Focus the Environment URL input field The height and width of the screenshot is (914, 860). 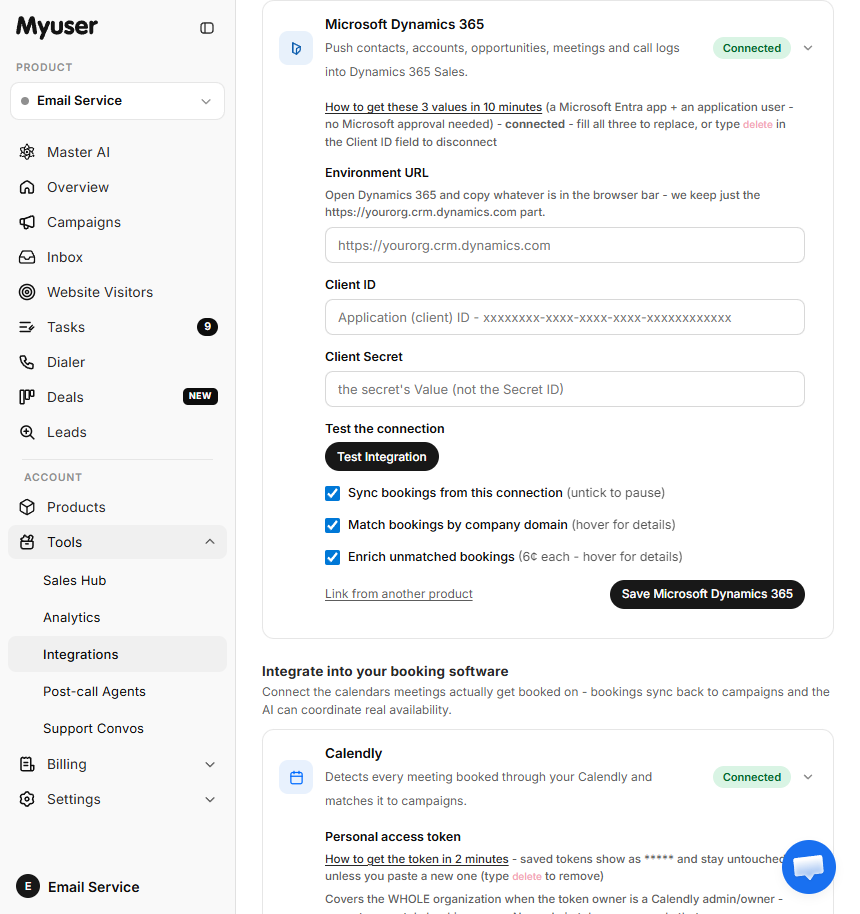pyautogui.click(x=565, y=245)
